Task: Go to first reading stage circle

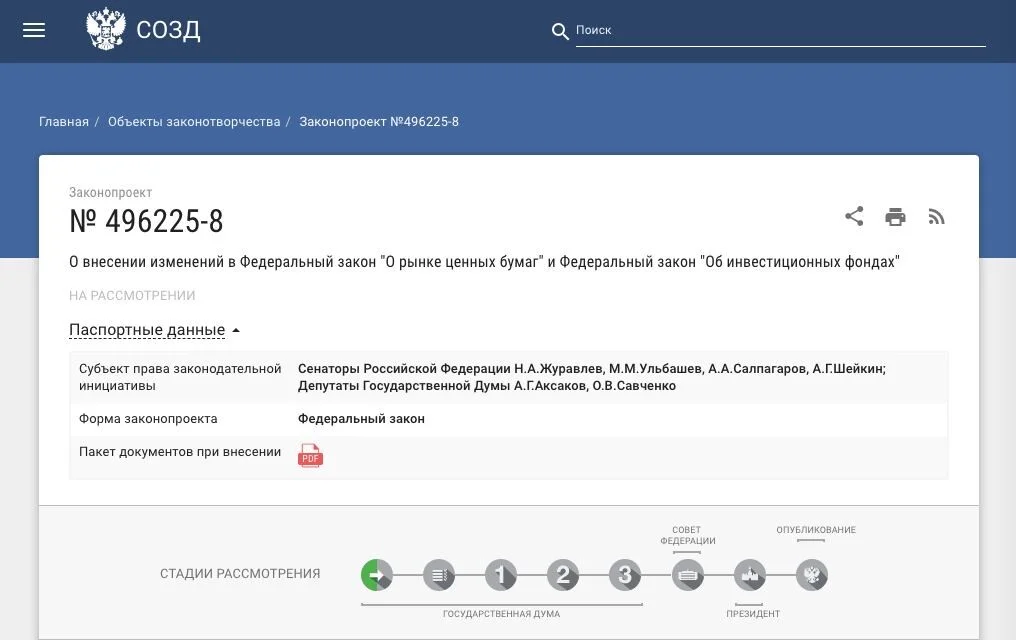Action: coord(501,575)
